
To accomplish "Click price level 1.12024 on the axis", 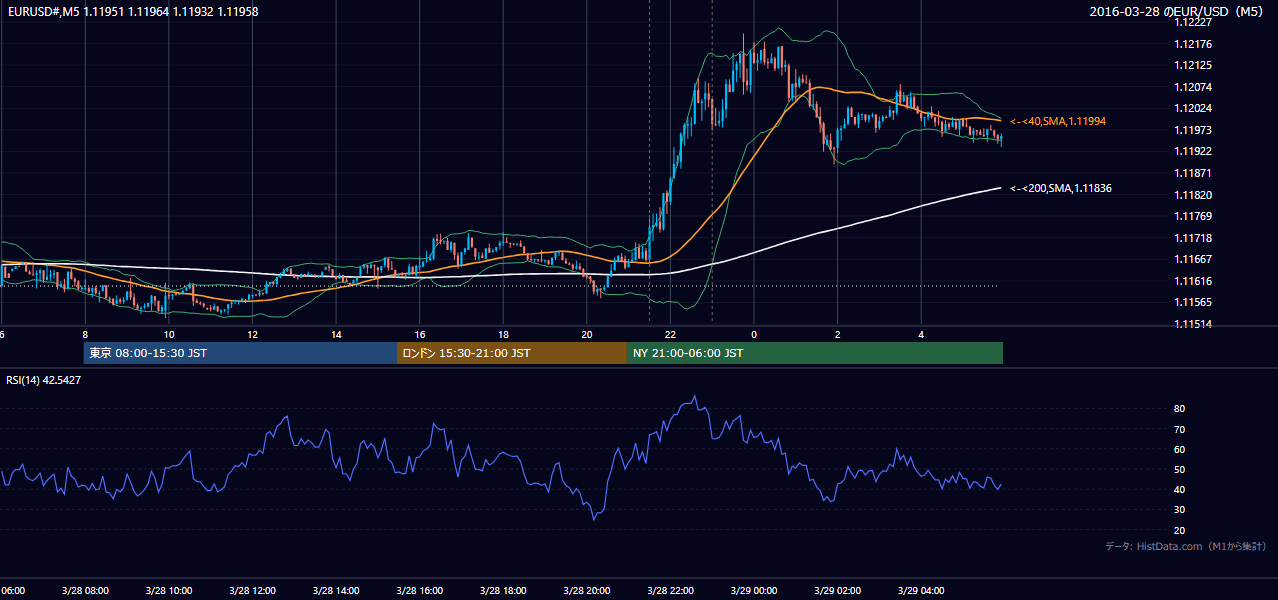I will click(1194, 108).
